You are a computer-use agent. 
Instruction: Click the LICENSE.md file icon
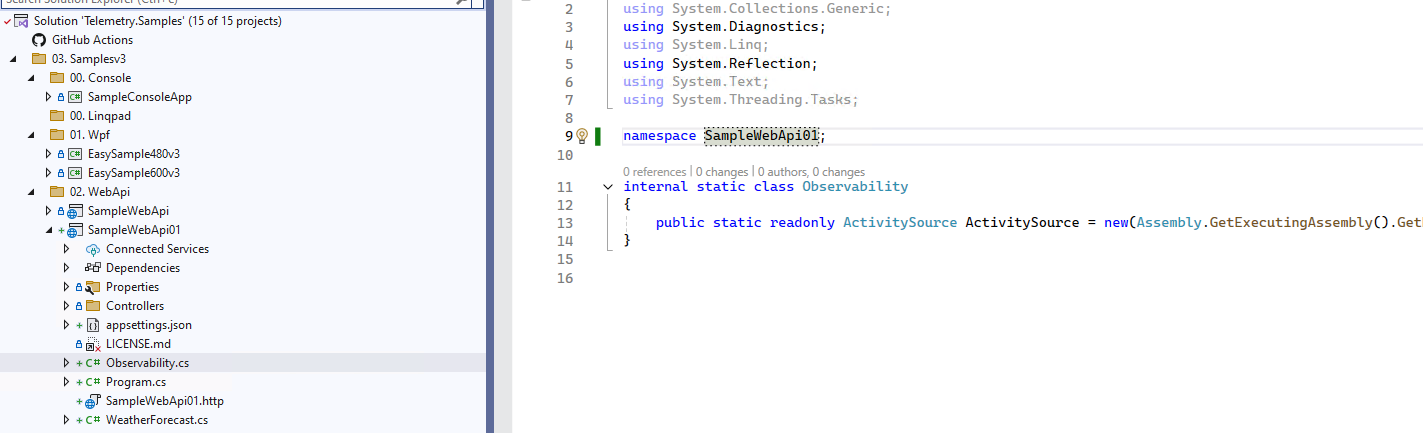pos(93,344)
